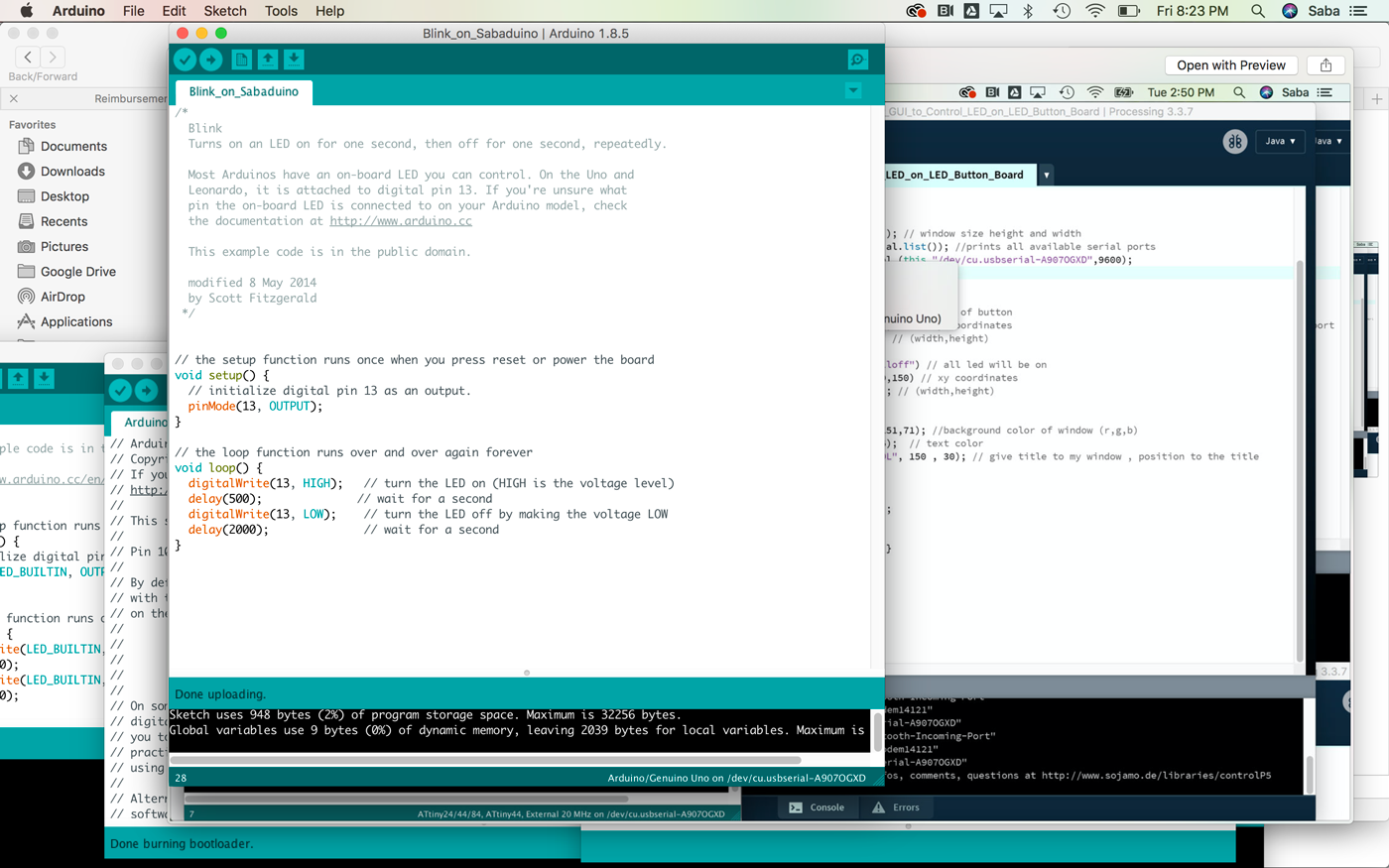This screenshot has height=868, width=1389.
Task: Click the Upload arrow in the background Arduino window
Action: [x=147, y=391]
